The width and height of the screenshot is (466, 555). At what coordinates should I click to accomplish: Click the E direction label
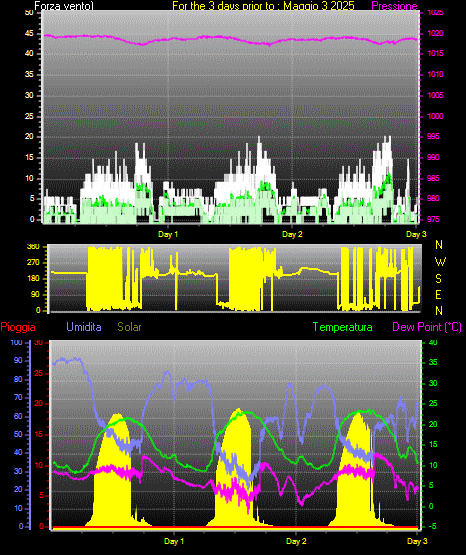click(x=438, y=294)
